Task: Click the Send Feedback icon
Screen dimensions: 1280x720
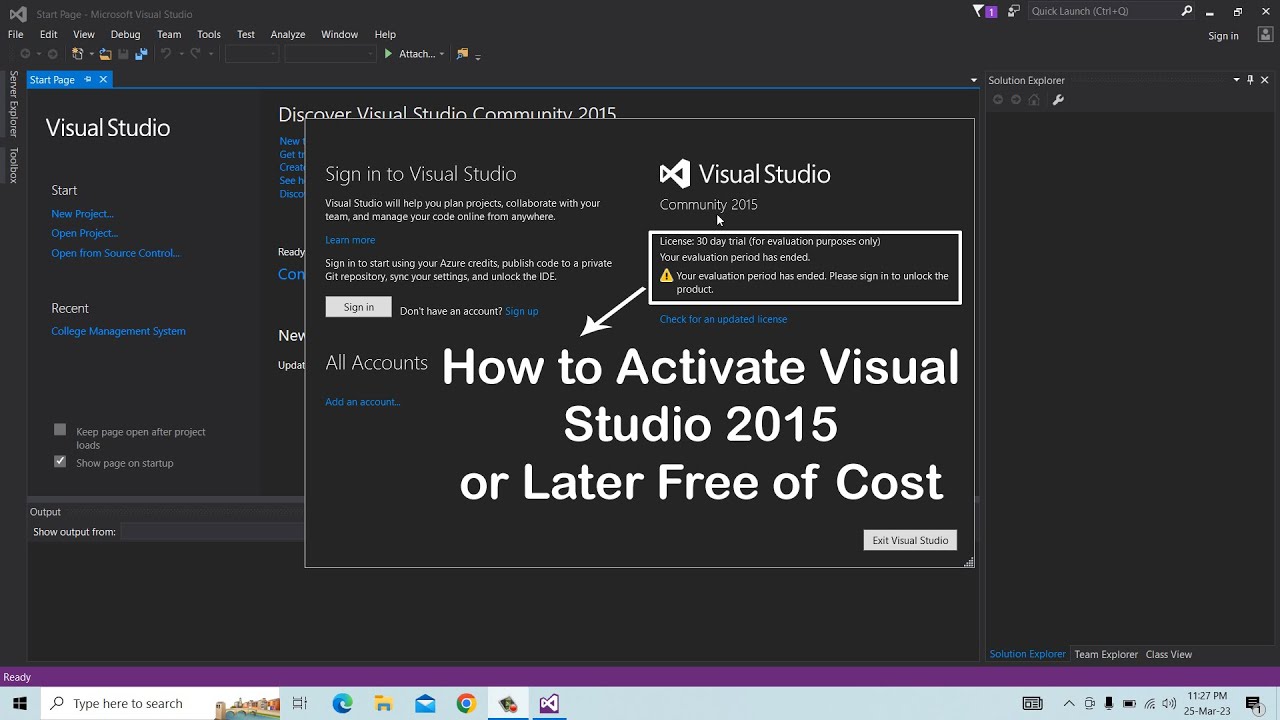Action: coord(1014,11)
